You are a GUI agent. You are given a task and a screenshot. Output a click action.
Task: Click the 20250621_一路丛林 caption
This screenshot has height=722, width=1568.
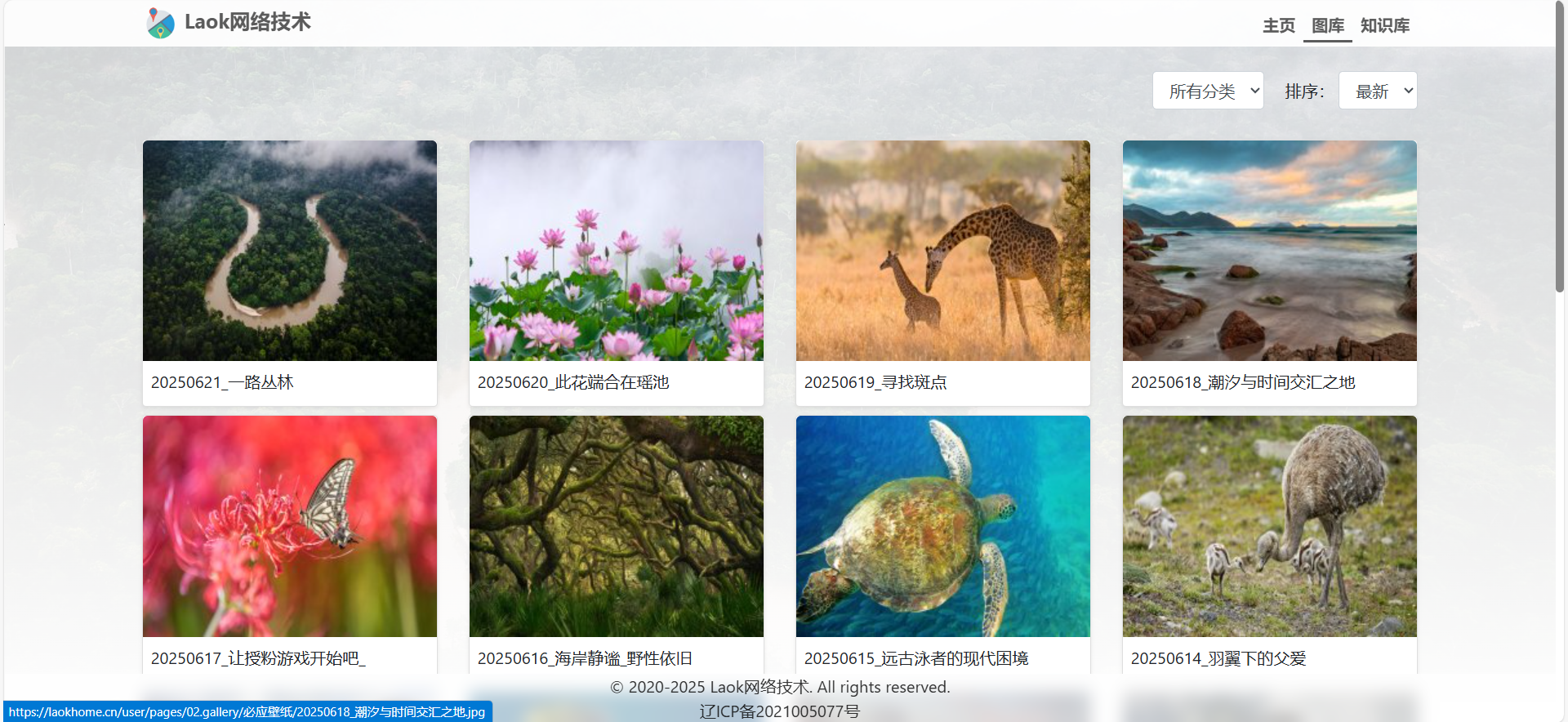[x=222, y=382]
